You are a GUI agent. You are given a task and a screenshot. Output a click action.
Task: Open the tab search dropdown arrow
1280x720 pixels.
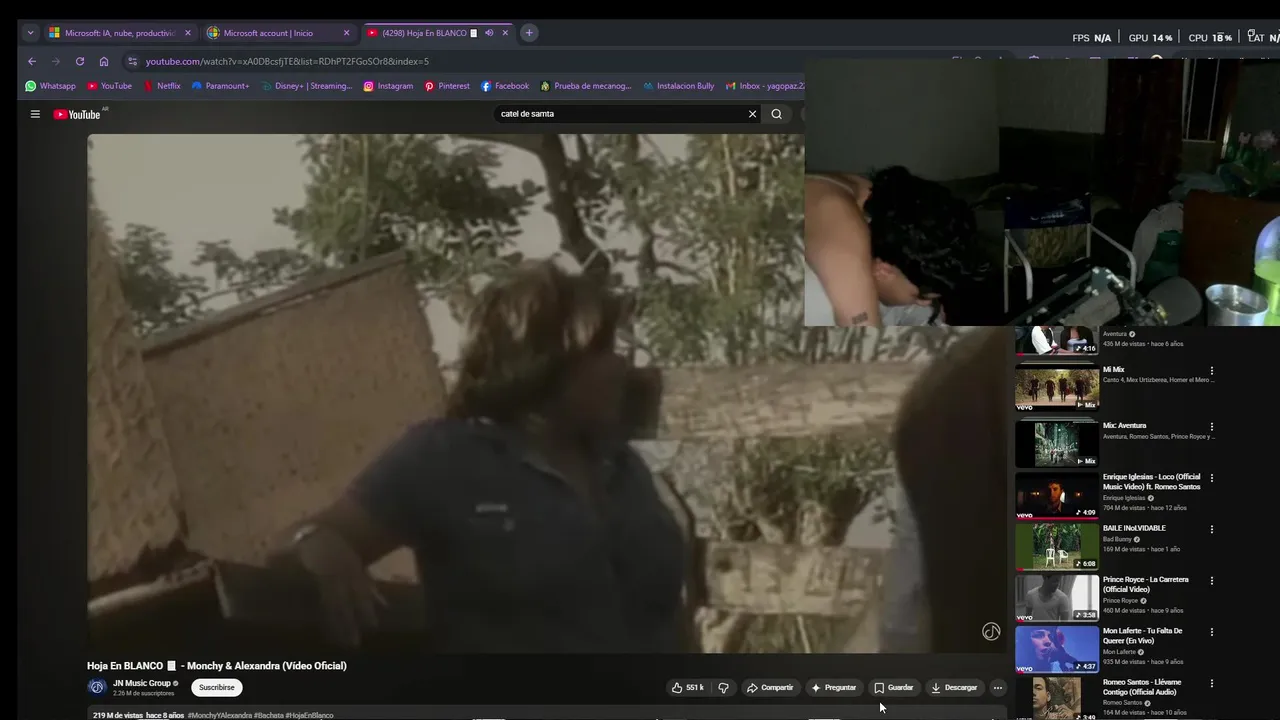click(x=30, y=33)
